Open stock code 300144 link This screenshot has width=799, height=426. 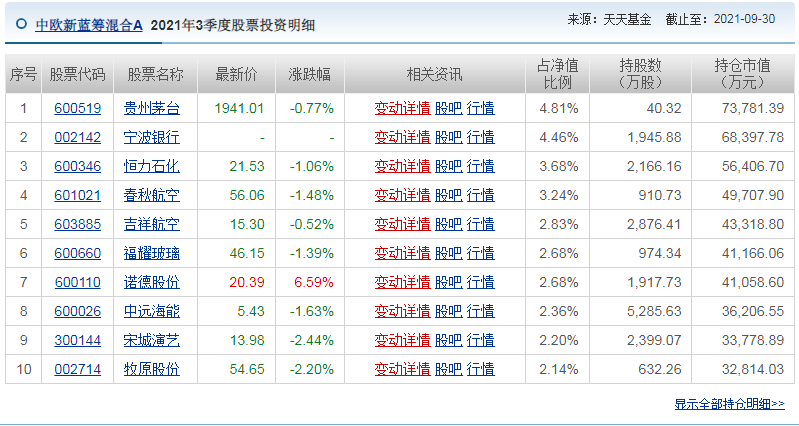pyautogui.click(x=77, y=341)
